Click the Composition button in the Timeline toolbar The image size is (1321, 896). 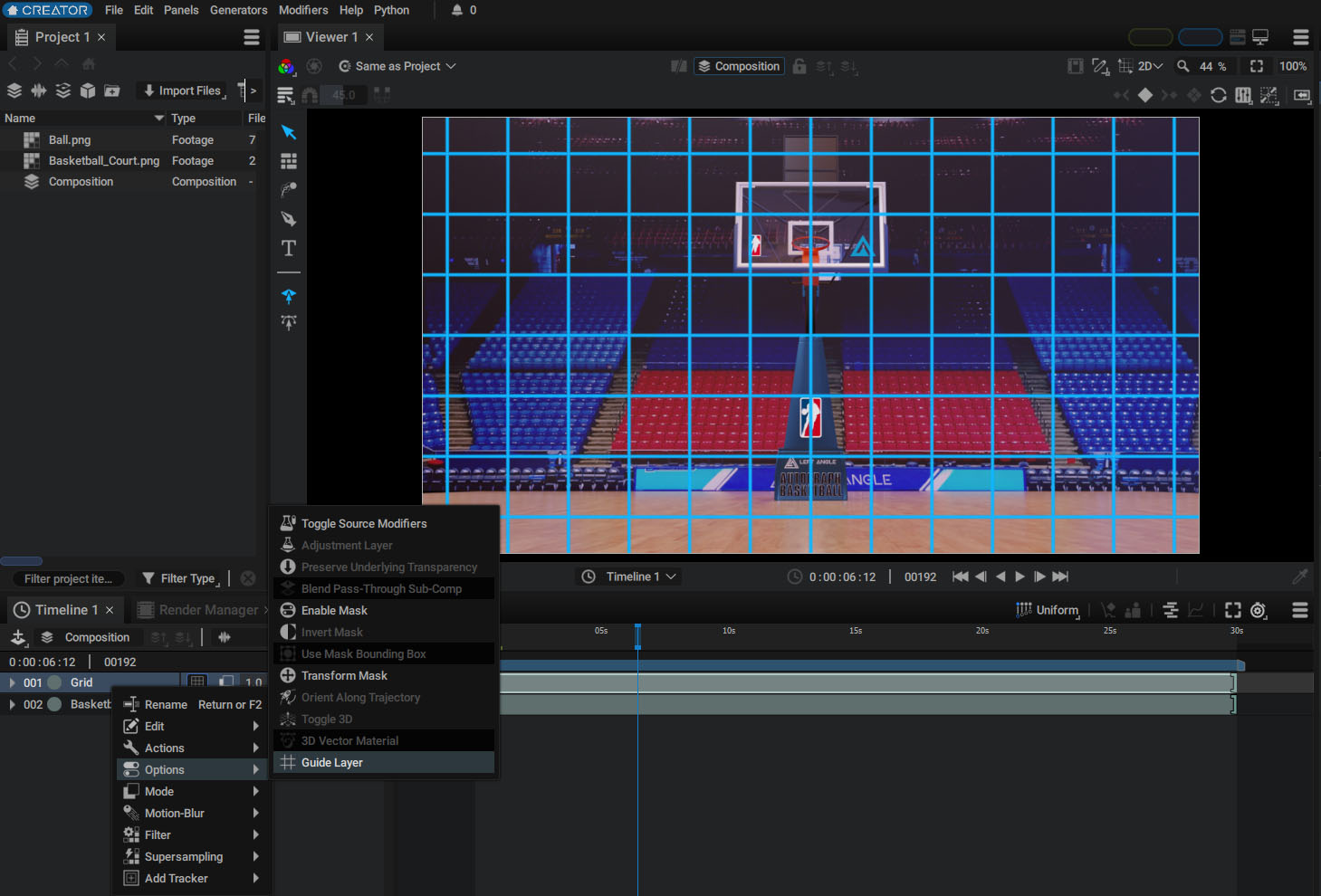coord(87,637)
